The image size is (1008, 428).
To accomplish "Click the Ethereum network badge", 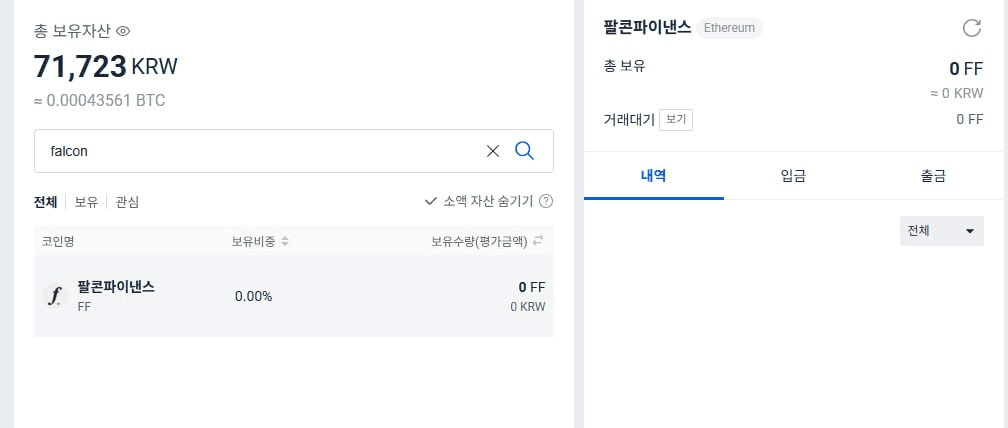I will click(729, 28).
